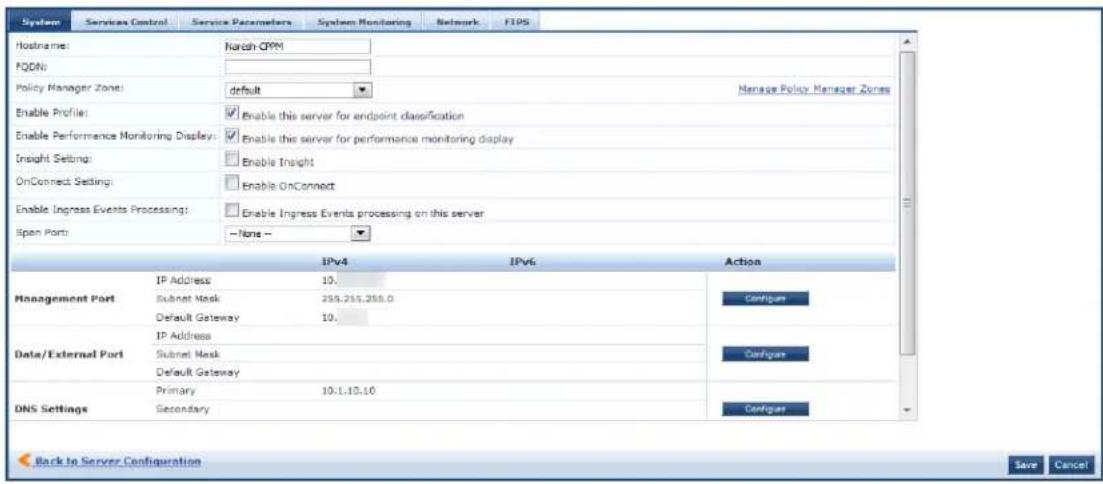Go to the System Monitoring tab
The width and height of the screenshot is (1103, 484).
click(364, 22)
